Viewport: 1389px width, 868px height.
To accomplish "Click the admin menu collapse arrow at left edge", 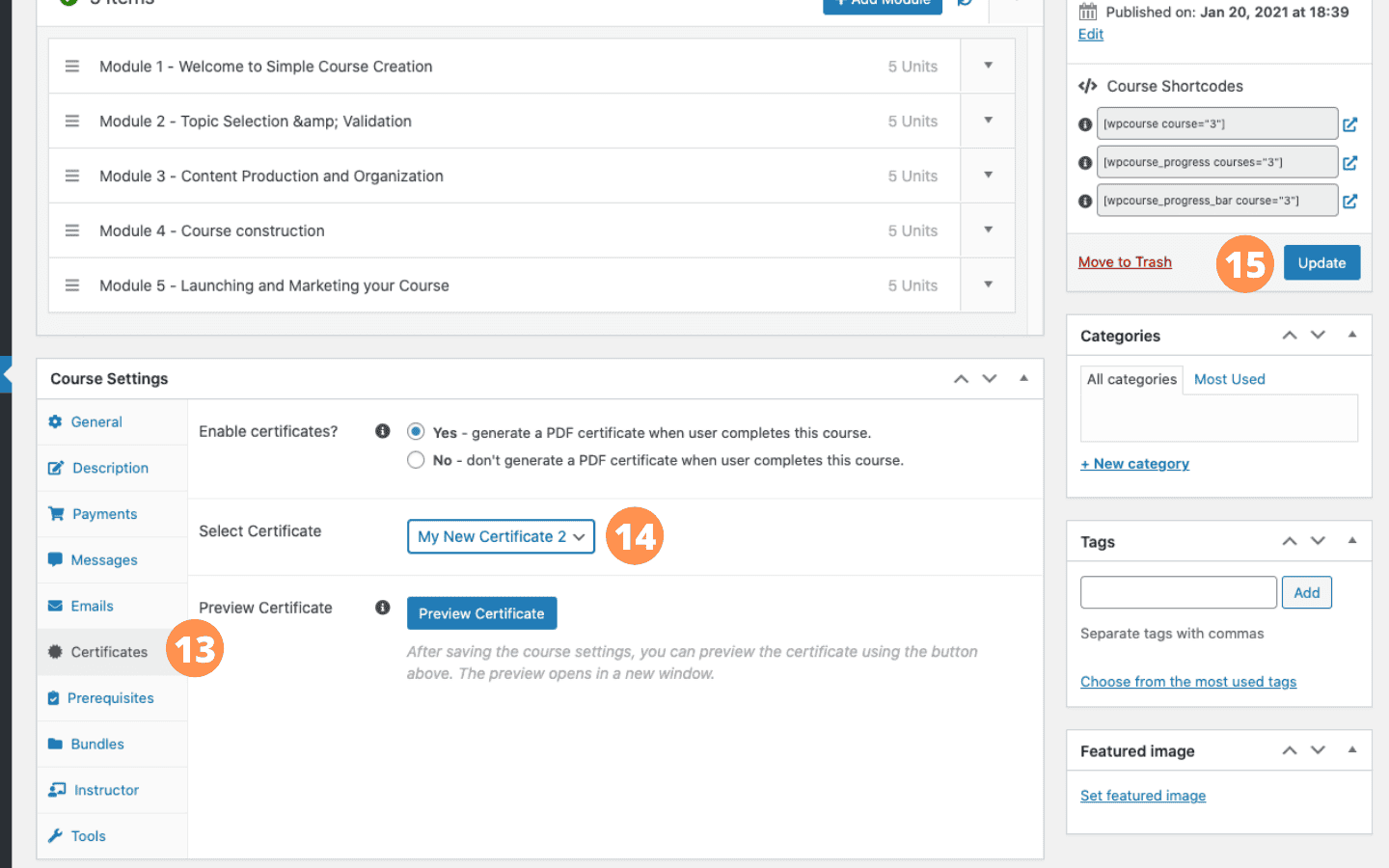I will 6,374.
